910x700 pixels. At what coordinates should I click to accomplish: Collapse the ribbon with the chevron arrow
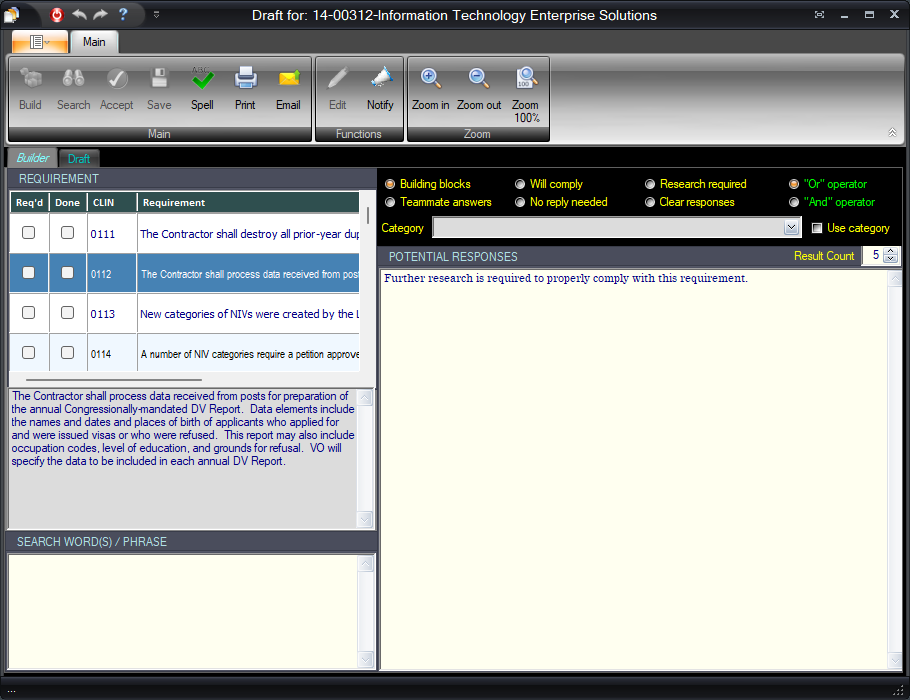tap(892, 133)
